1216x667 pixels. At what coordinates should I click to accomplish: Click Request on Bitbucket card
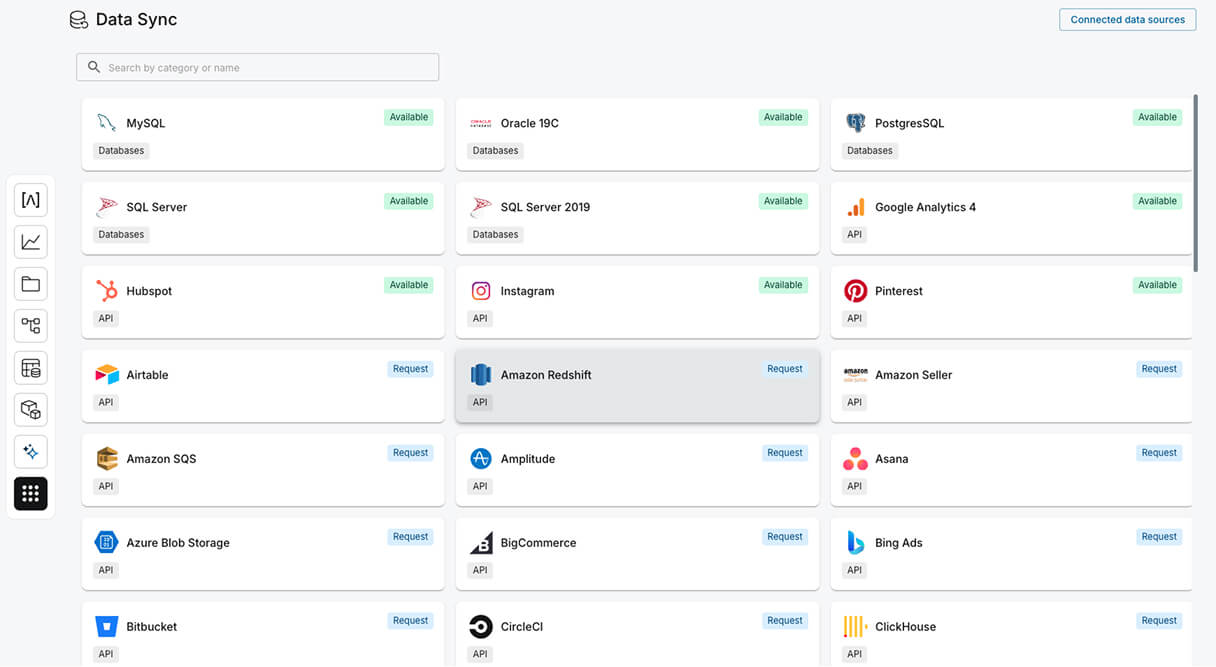(410, 621)
